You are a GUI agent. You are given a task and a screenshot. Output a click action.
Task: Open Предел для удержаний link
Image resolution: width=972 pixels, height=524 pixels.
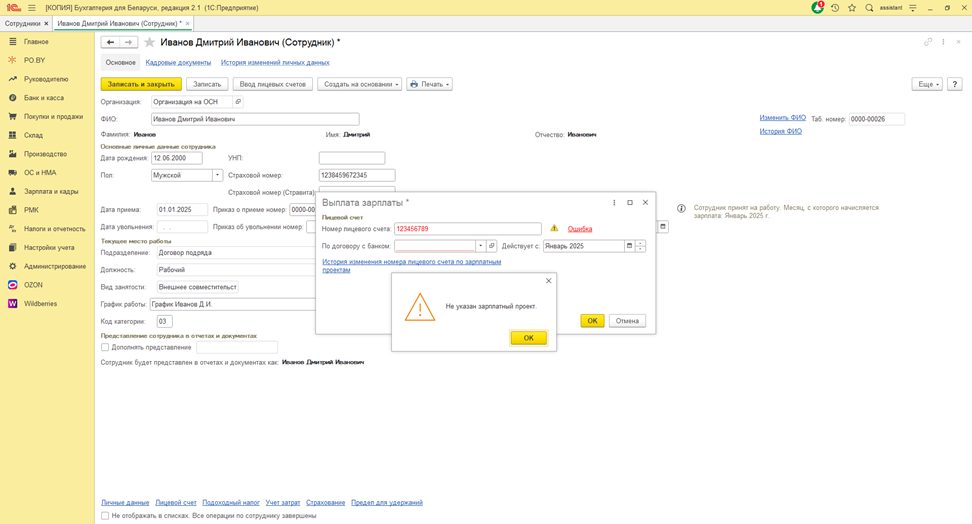(x=387, y=502)
